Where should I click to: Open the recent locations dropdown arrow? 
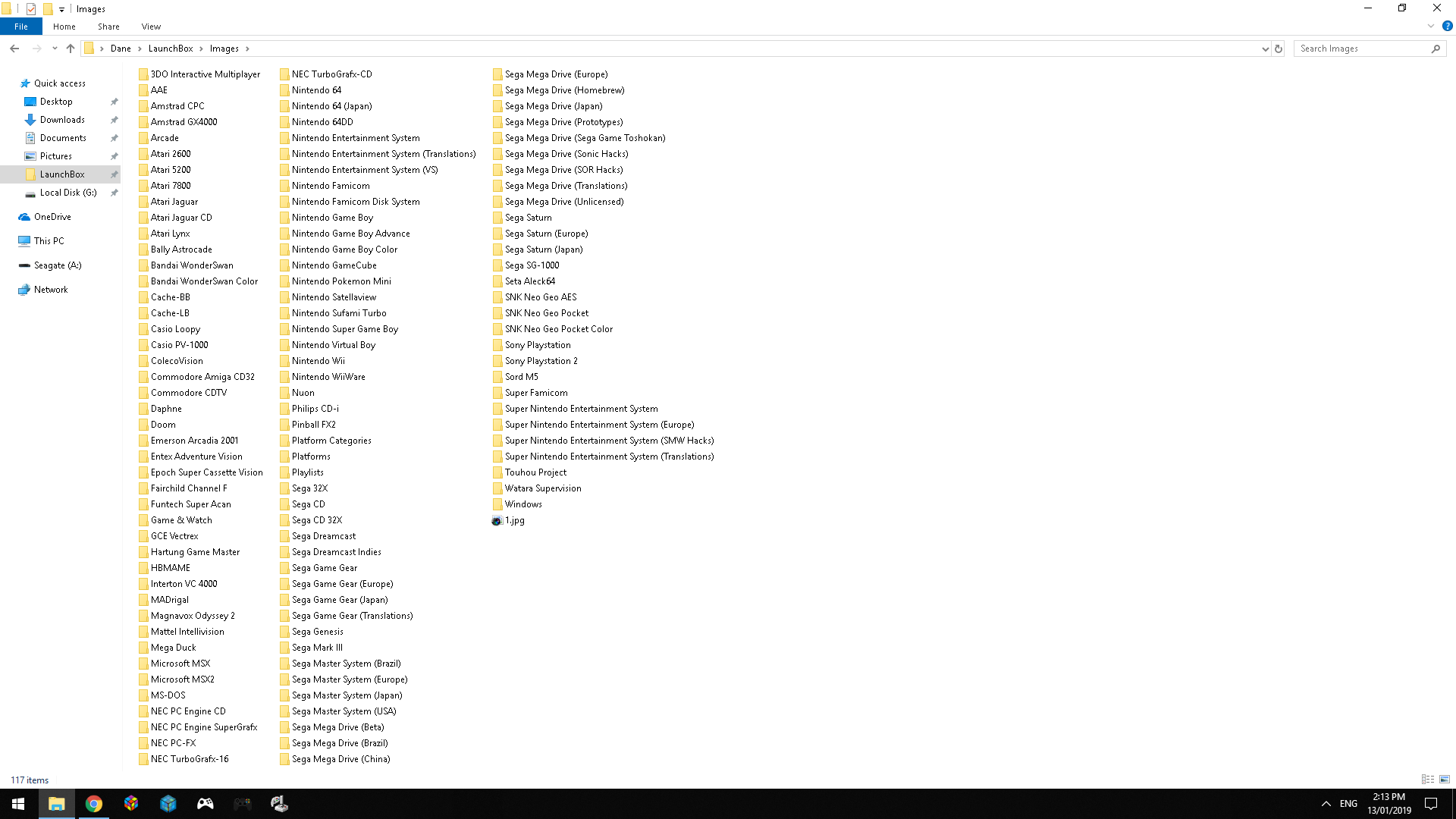(x=55, y=49)
